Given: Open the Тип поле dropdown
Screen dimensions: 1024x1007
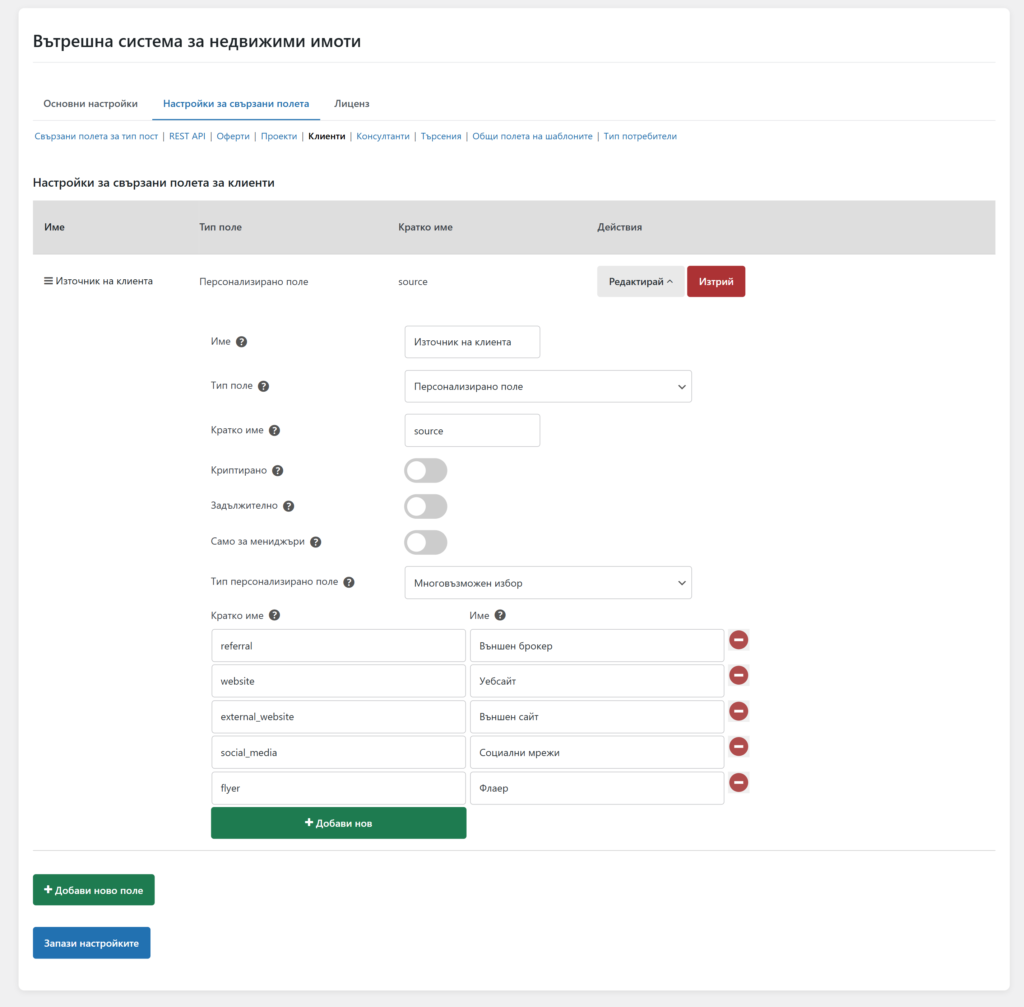Looking at the screenshot, I should pyautogui.click(x=547, y=386).
